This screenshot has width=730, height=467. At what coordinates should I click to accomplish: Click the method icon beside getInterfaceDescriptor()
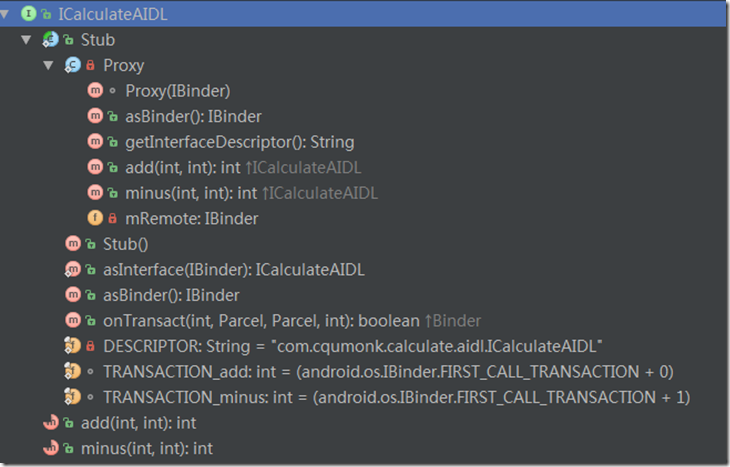(x=95, y=142)
